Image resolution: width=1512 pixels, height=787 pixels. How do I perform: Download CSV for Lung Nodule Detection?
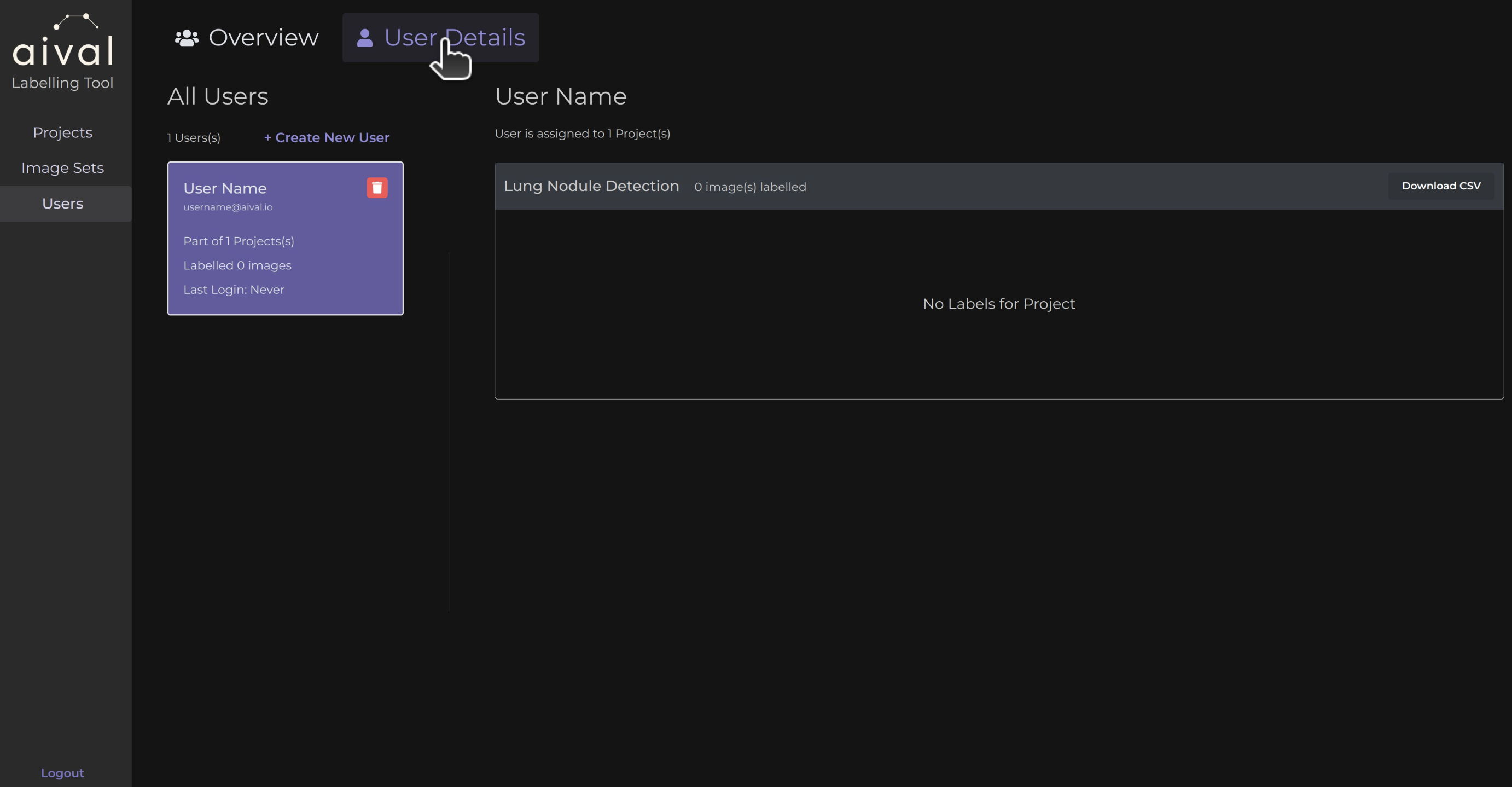pyautogui.click(x=1441, y=186)
